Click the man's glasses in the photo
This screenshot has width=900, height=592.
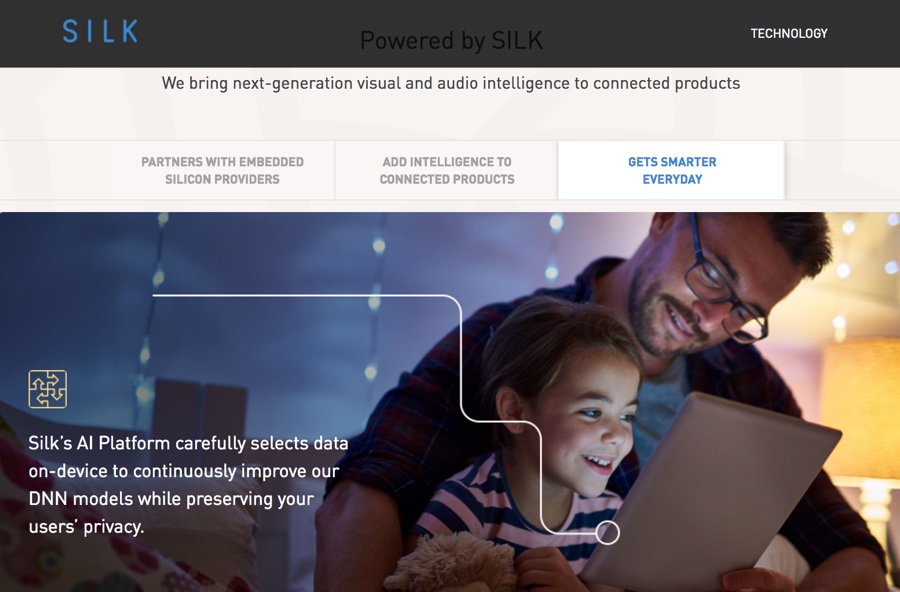click(x=726, y=287)
